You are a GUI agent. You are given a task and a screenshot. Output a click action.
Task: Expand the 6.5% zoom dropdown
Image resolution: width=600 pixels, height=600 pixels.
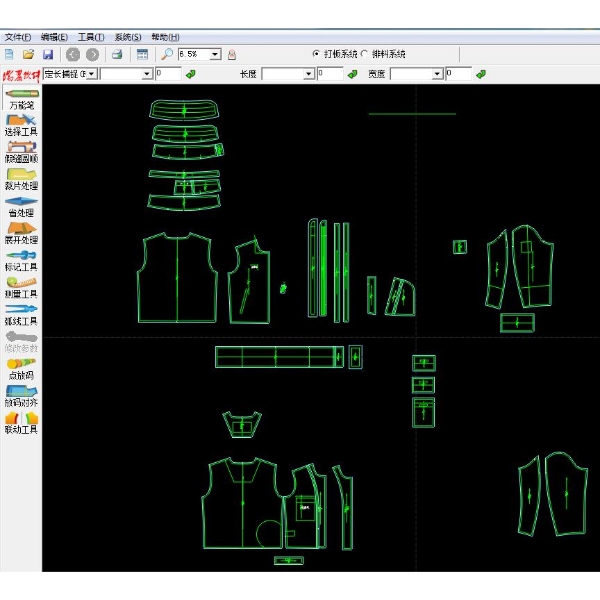coord(215,54)
